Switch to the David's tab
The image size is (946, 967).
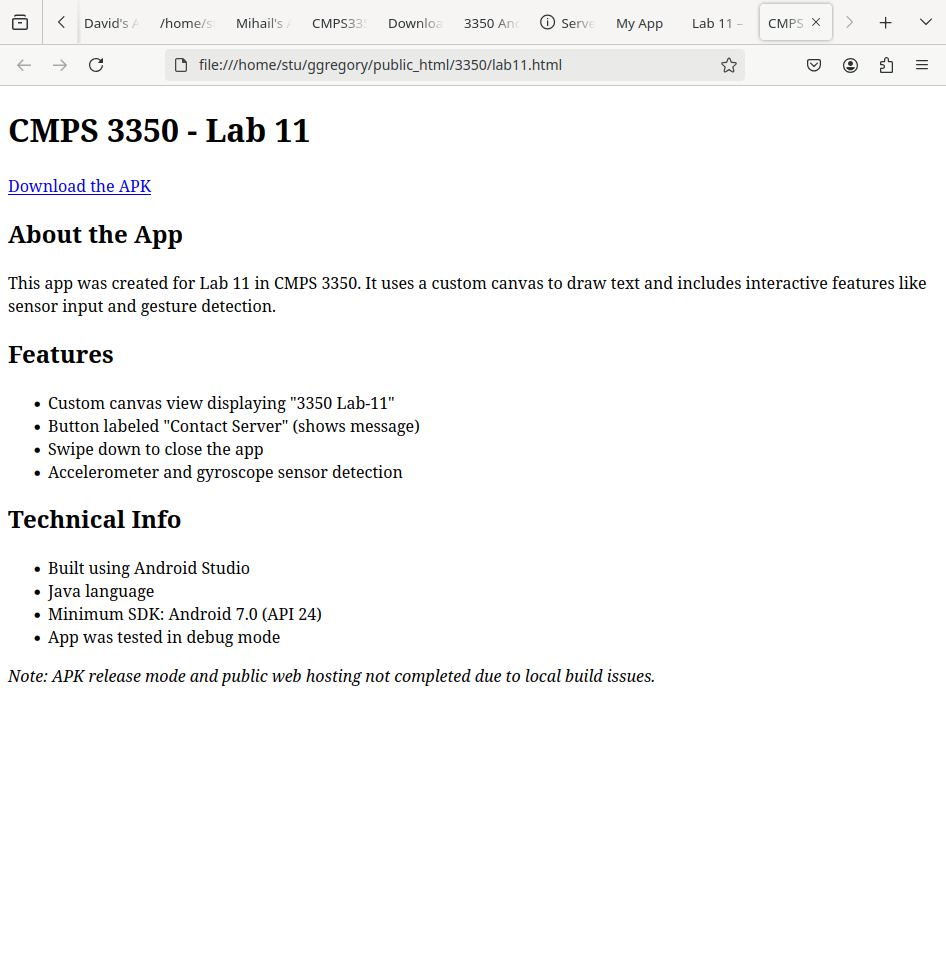tap(110, 23)
